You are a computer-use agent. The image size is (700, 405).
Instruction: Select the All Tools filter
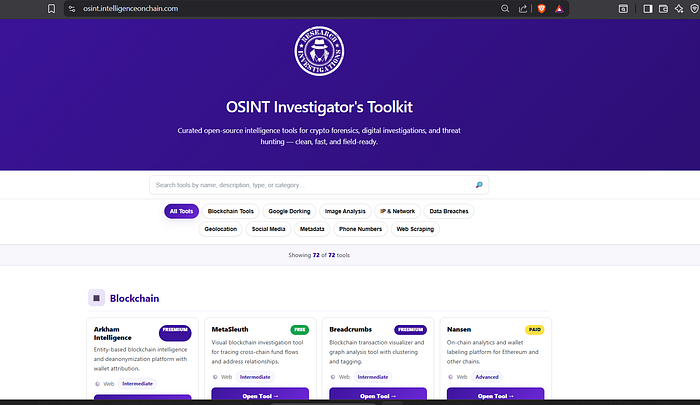pos(181,211)
